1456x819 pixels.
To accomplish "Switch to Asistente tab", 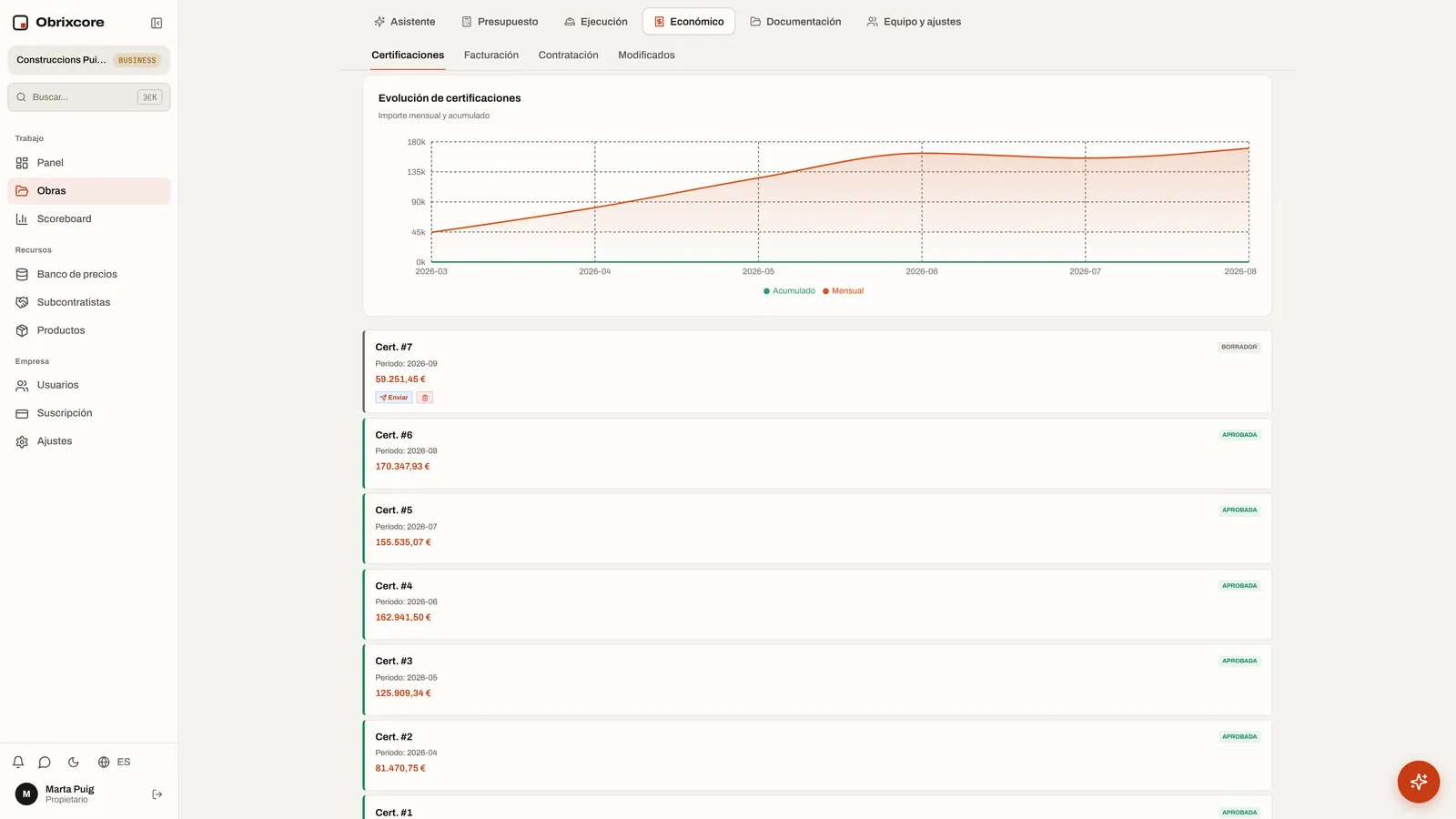I will point(404,22).
